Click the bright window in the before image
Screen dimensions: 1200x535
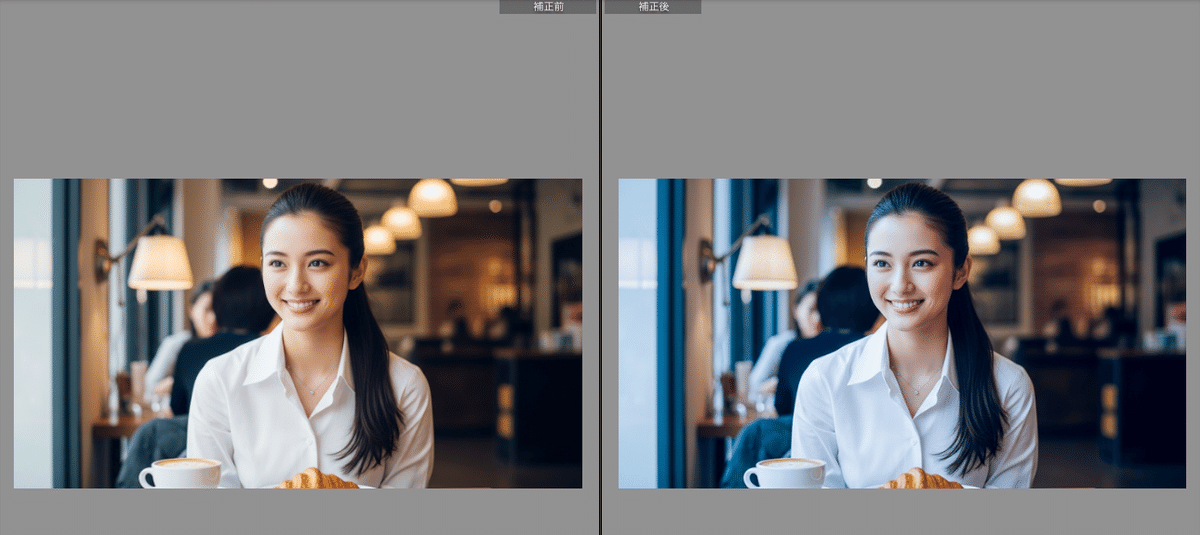(32, 330)
